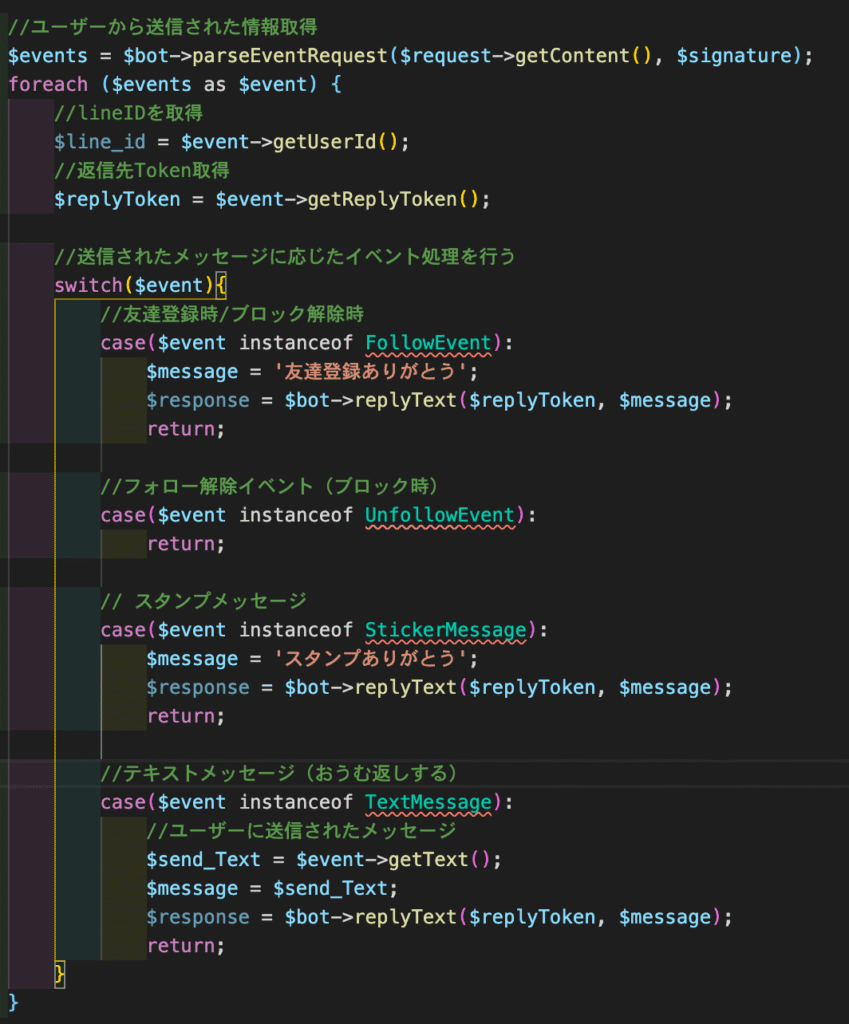The image size is (849, 1024).
Task: Click the foreach keyword
Action: click(x=48, y=84)
